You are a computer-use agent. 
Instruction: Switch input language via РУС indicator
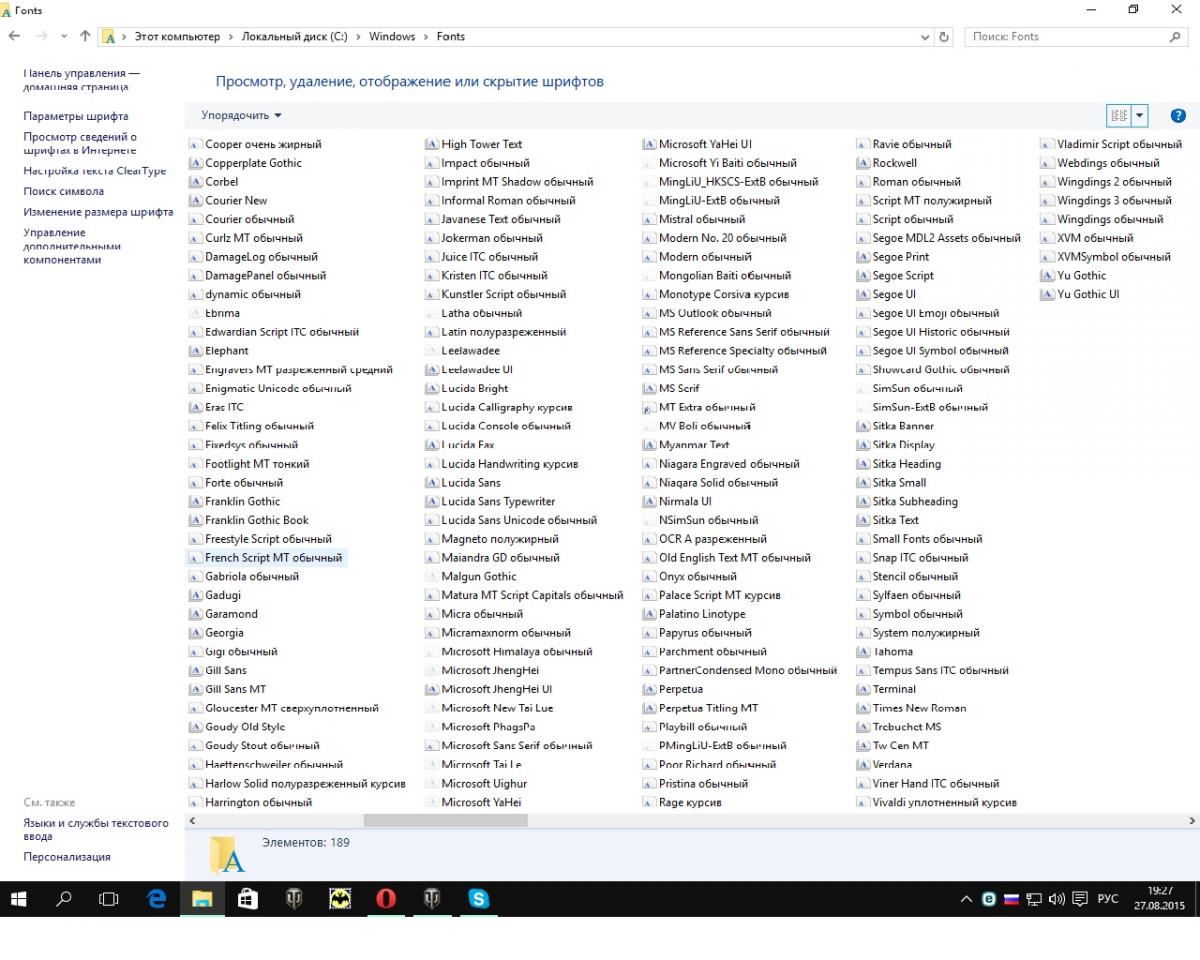(x=1107, y=899)
